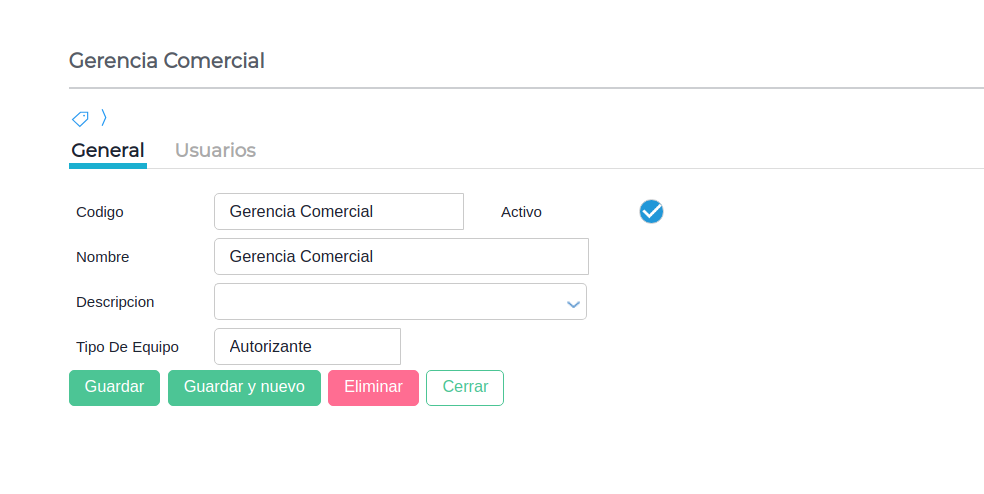Click the Codigo label
This screenshot has width=984, height=494.
point(100,212)
